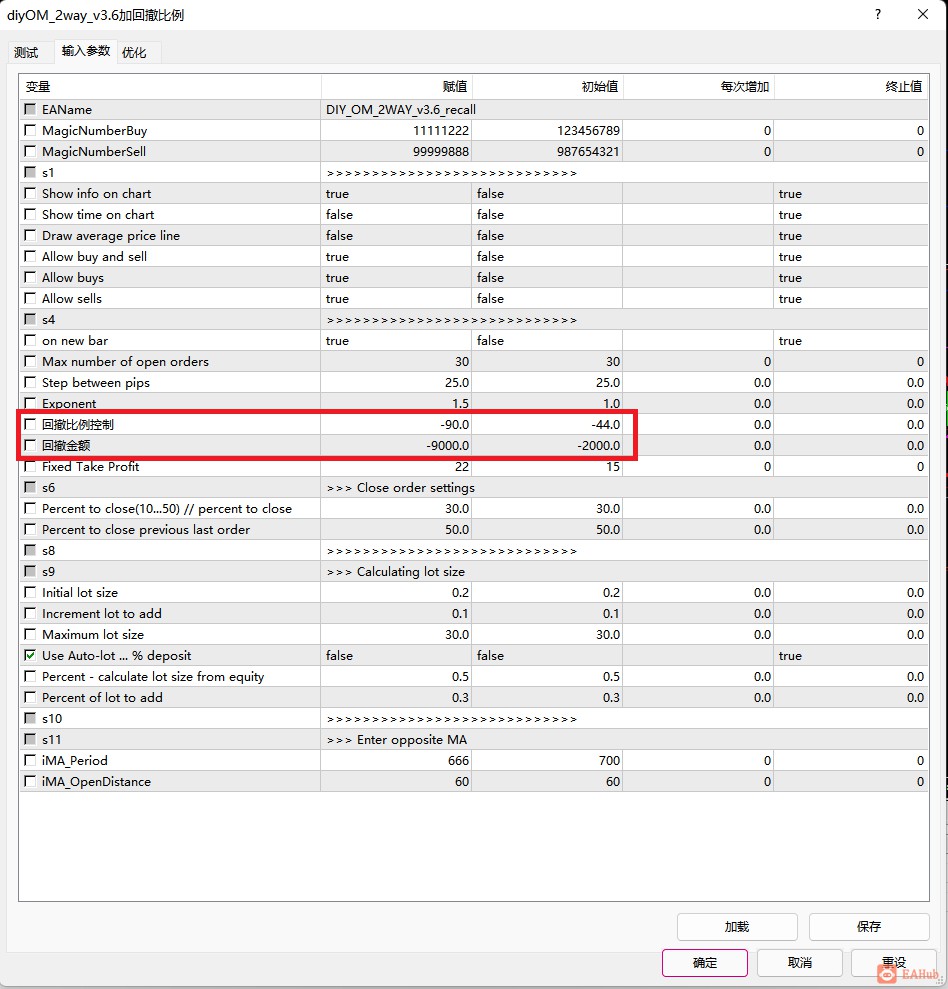Viewport: 948px width, 989px height.
Task: Select the s9 Calculating lot size row
Action: [x=474, y=571]
